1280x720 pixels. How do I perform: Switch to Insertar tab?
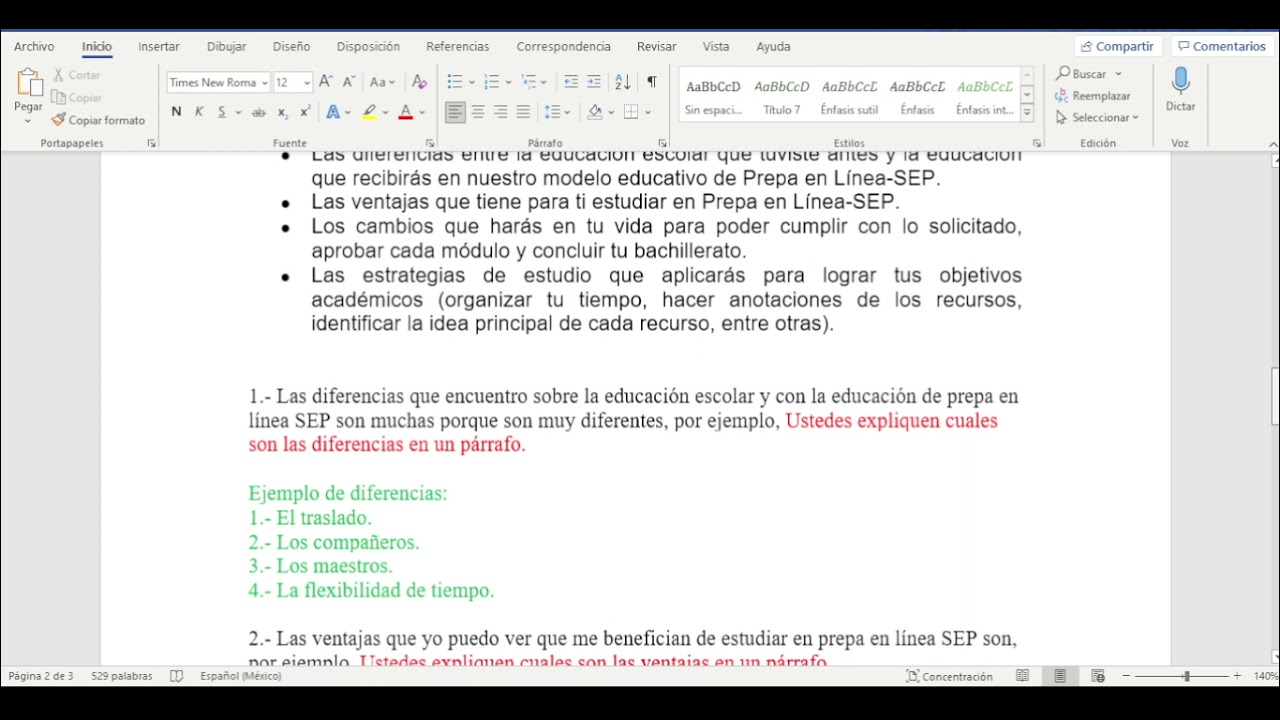pyautogui.click(x=159, y=46)
